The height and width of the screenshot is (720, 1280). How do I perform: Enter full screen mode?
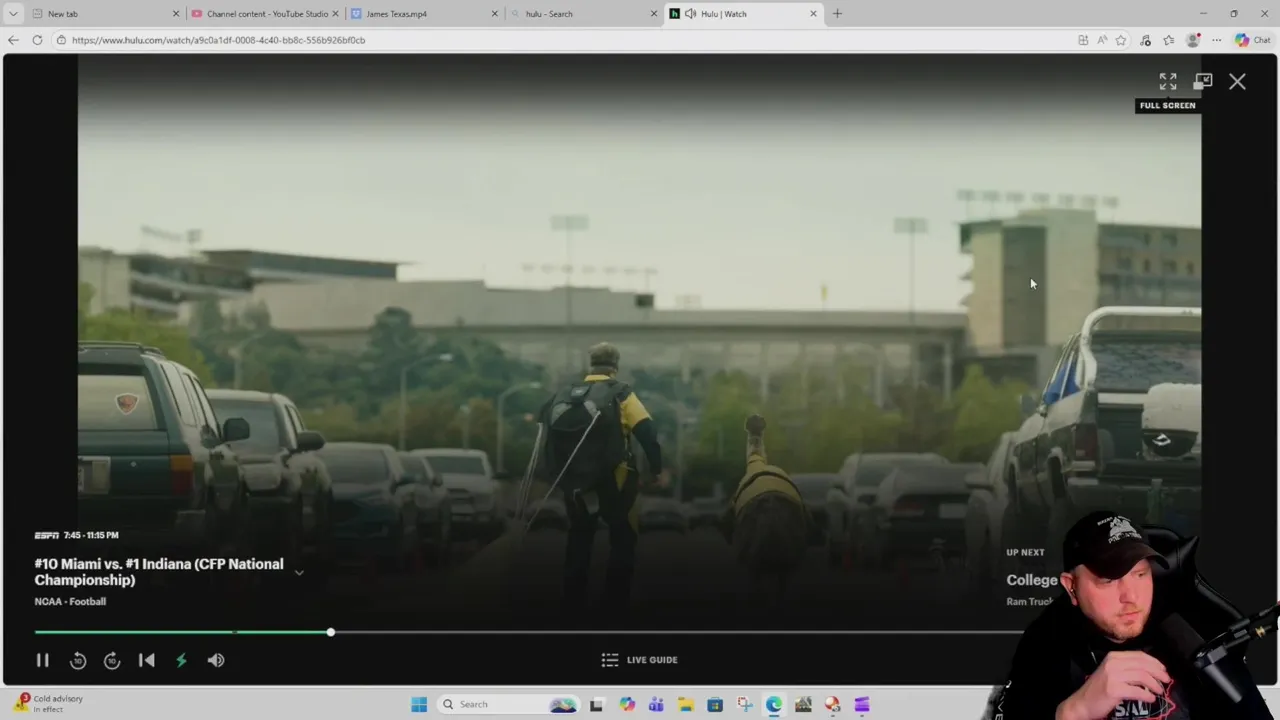[1168, 82]
